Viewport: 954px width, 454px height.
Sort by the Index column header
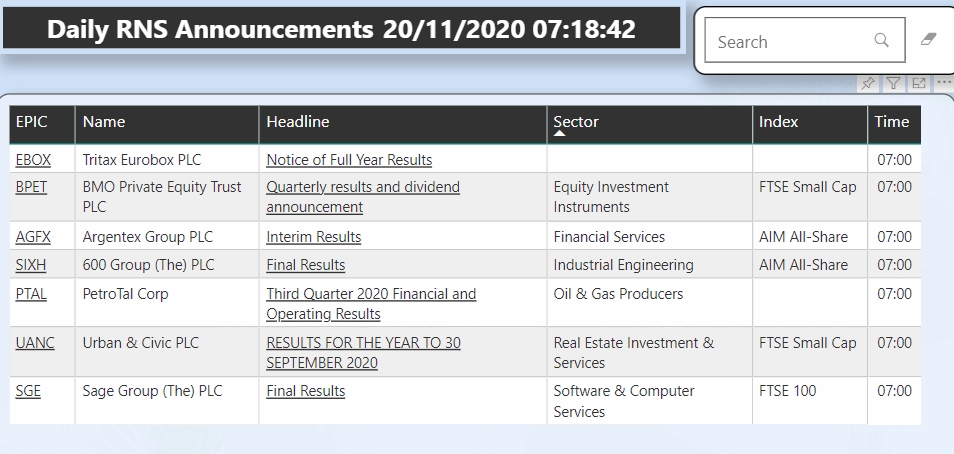click(x=779, y=122)
